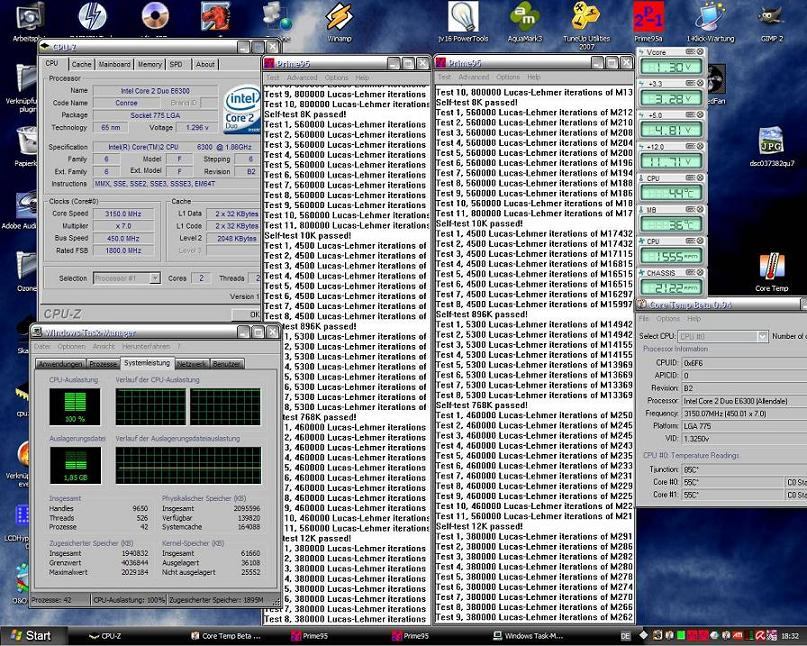Click the OK button in CPU-Z
The image size is (807, 646).
tap(246, 314)
